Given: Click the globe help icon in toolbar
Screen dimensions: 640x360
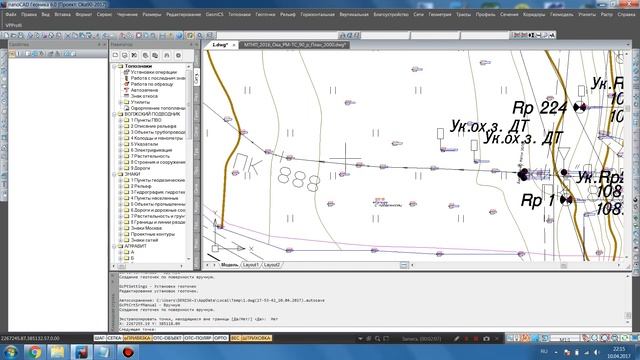Looking at the screenshot, I should pyautogui.click(x=179, y=36).
